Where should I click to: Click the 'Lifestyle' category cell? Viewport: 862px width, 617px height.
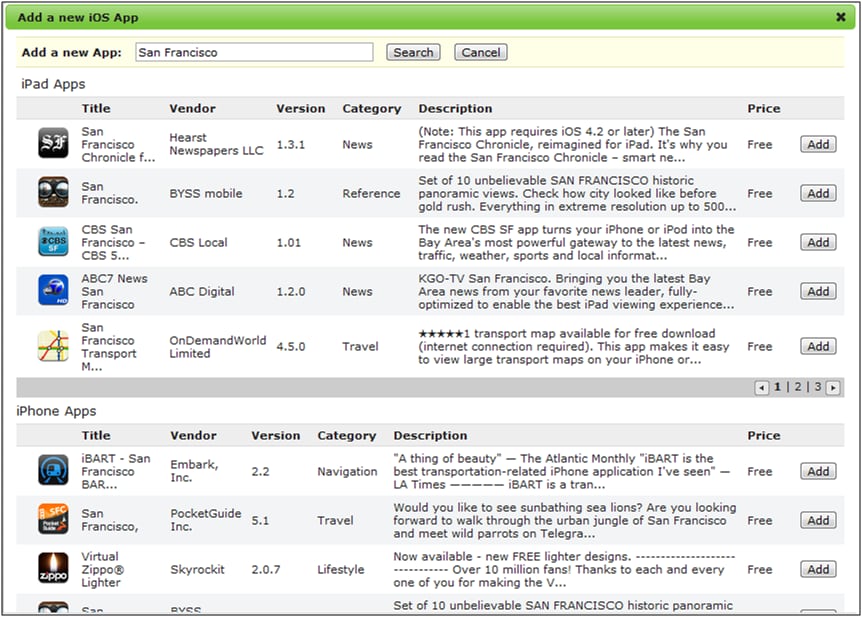340,570
